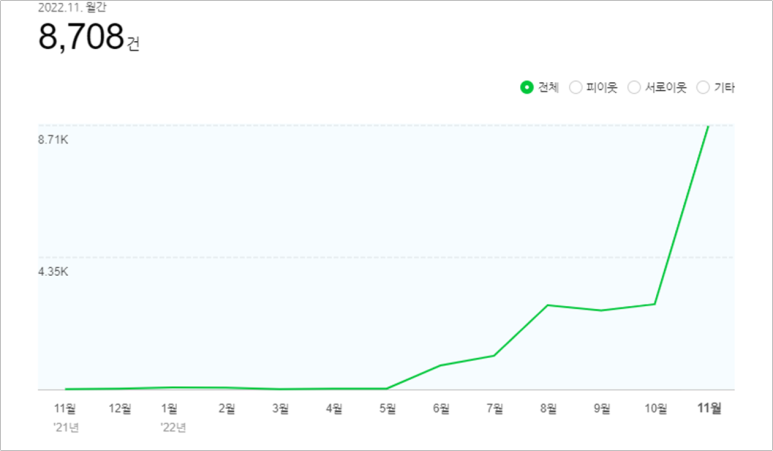
Task: Click the 5월 month label
Action: click(x=387, y=409)
